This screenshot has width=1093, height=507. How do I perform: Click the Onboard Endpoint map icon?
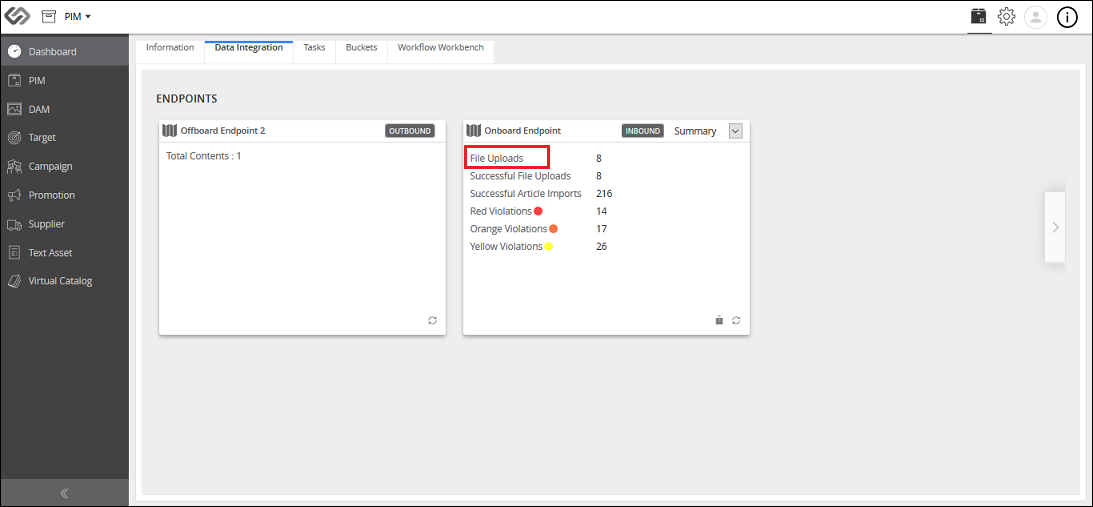[x=474, y=130]
